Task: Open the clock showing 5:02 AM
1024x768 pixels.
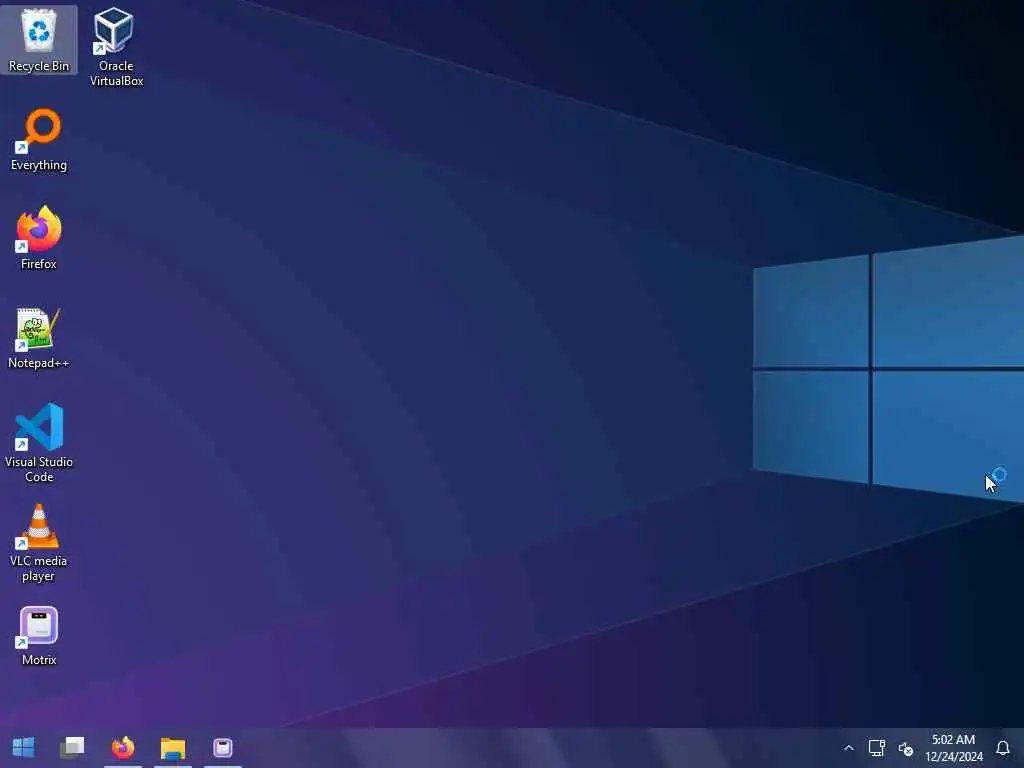Action: 953,748
